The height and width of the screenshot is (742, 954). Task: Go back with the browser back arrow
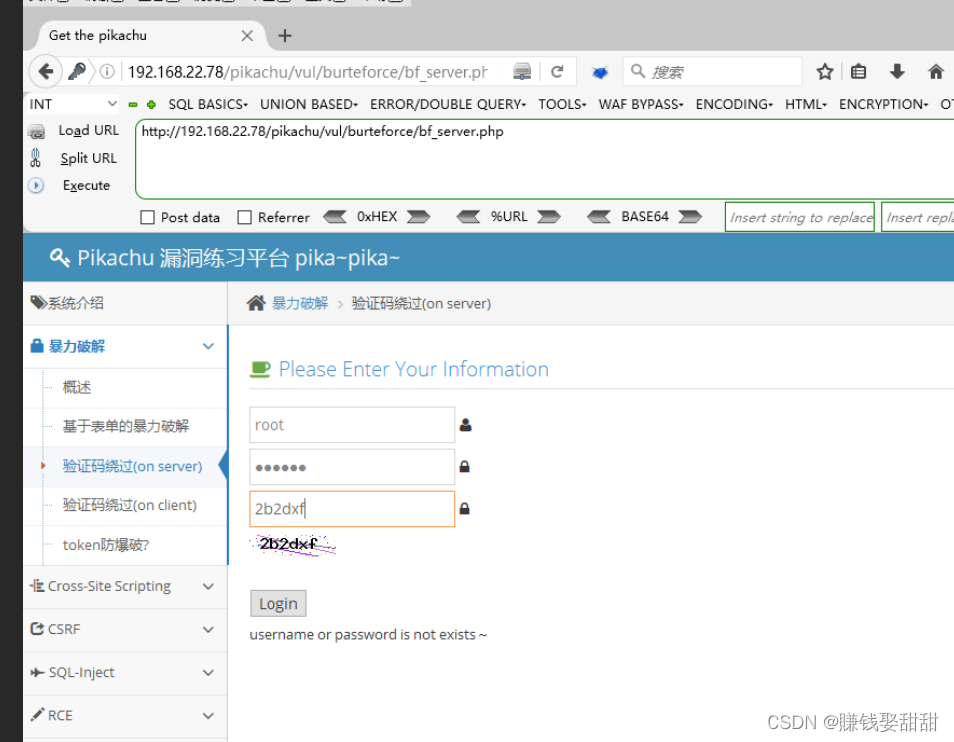point(46,72)
